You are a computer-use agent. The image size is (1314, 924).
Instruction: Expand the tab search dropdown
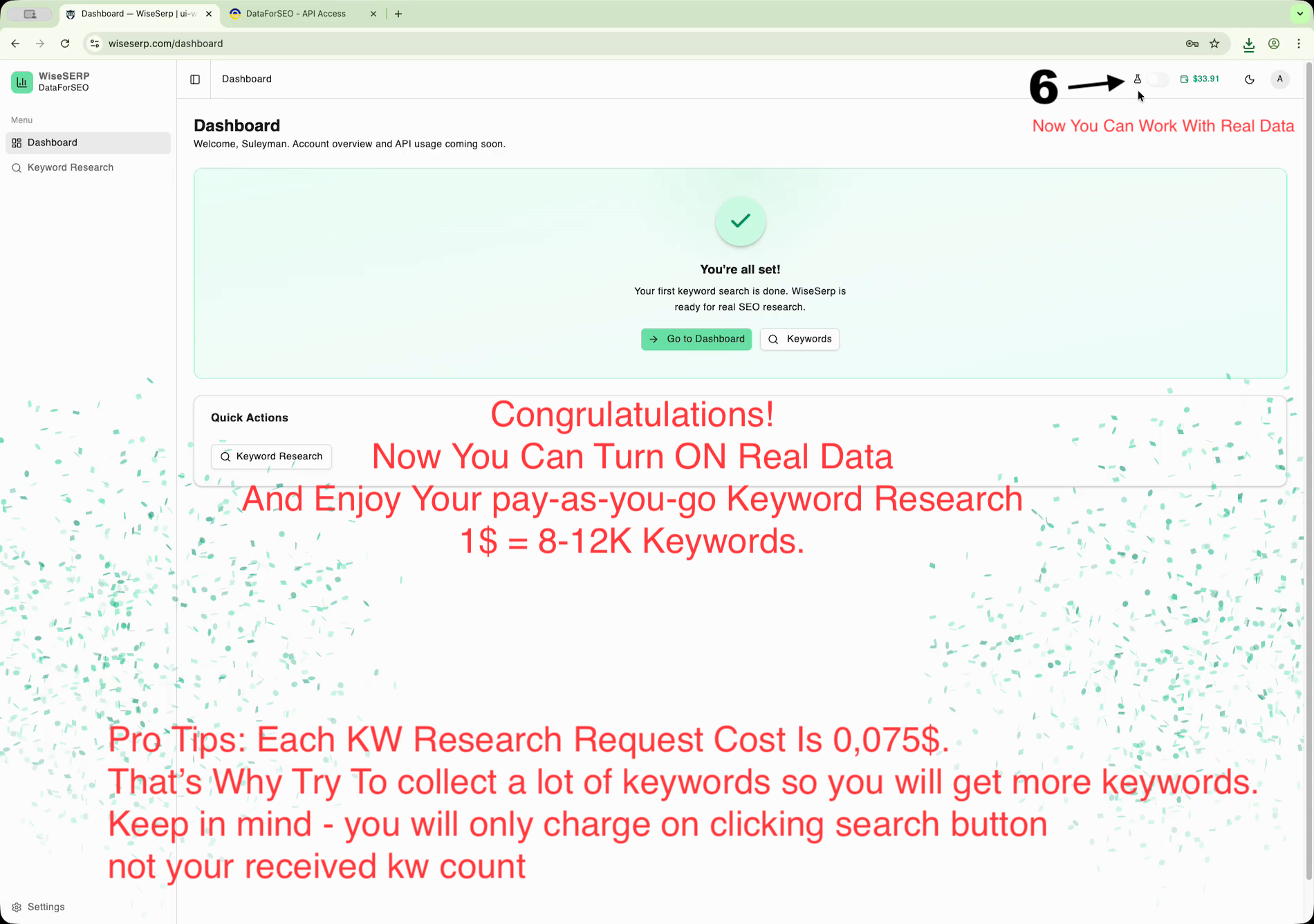(x=1300, y=14)
